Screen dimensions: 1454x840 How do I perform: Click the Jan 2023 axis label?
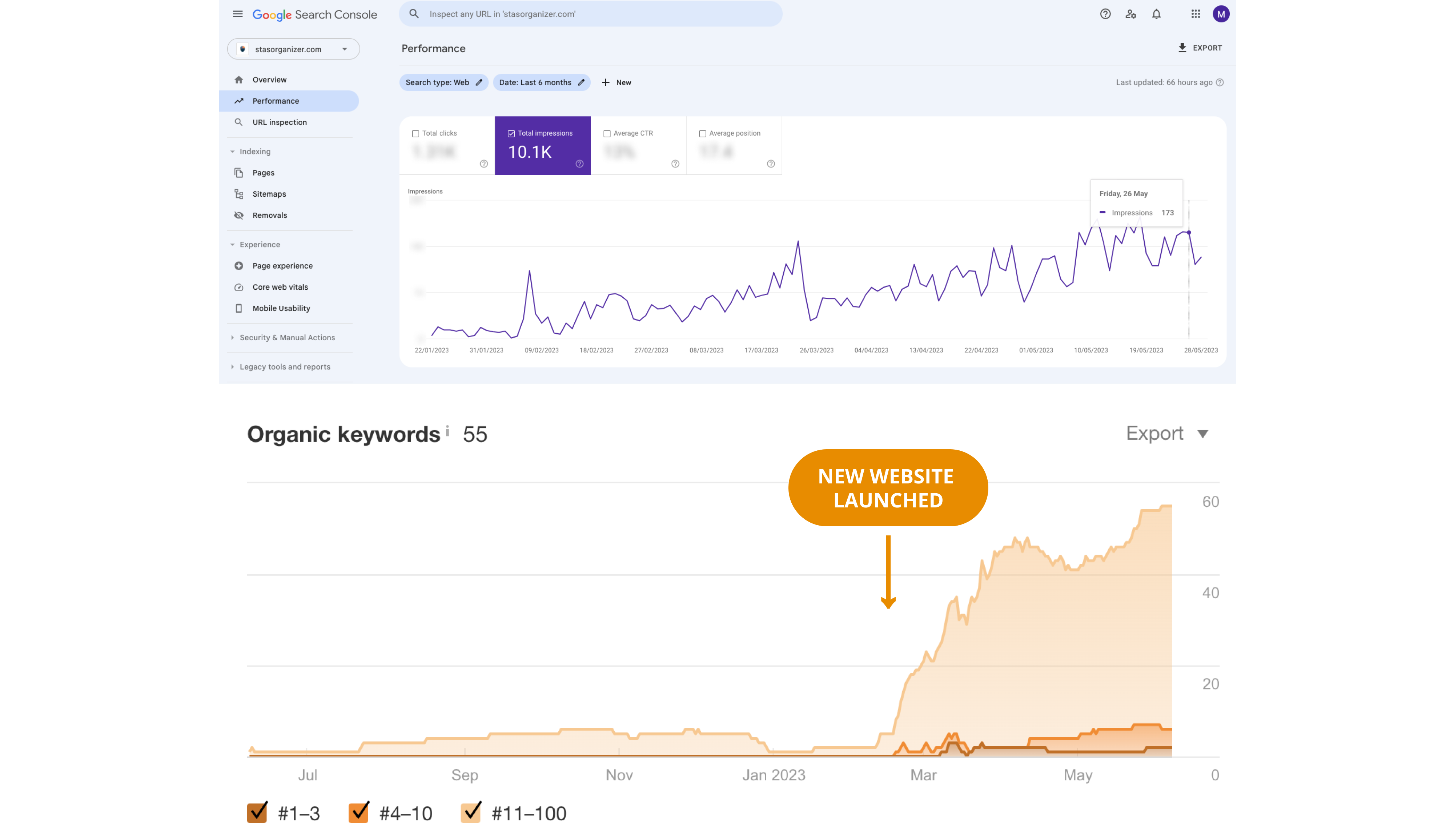click(x=773, y=775)
